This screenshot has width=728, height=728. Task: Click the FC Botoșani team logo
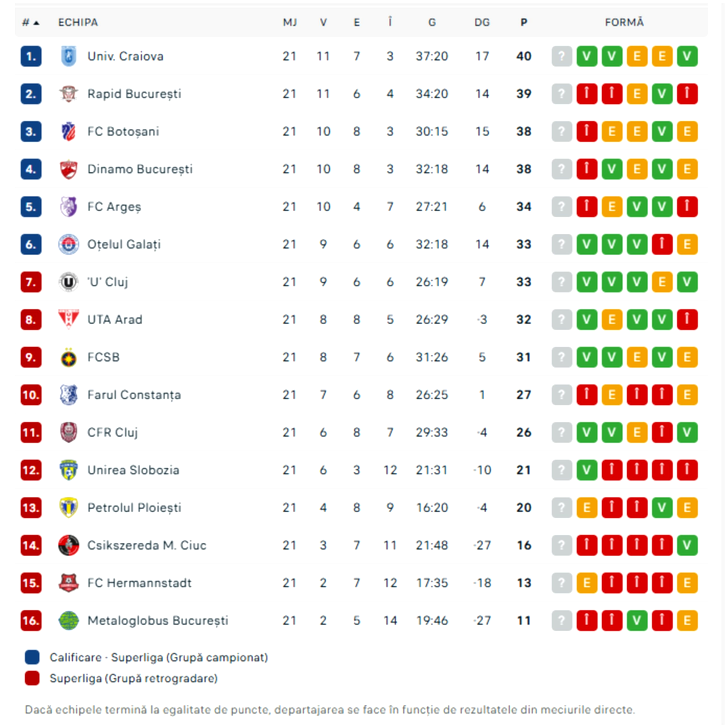tap(68, 131)
